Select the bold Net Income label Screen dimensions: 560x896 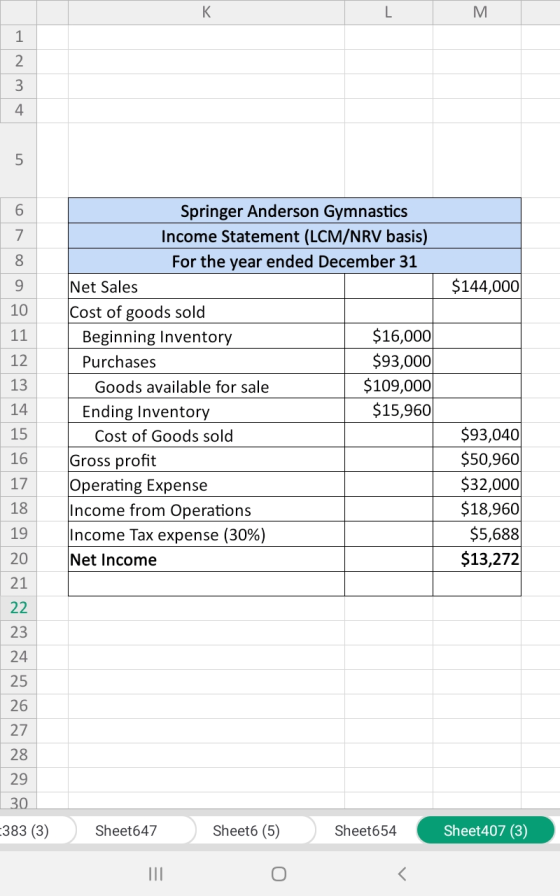[206, 559]
